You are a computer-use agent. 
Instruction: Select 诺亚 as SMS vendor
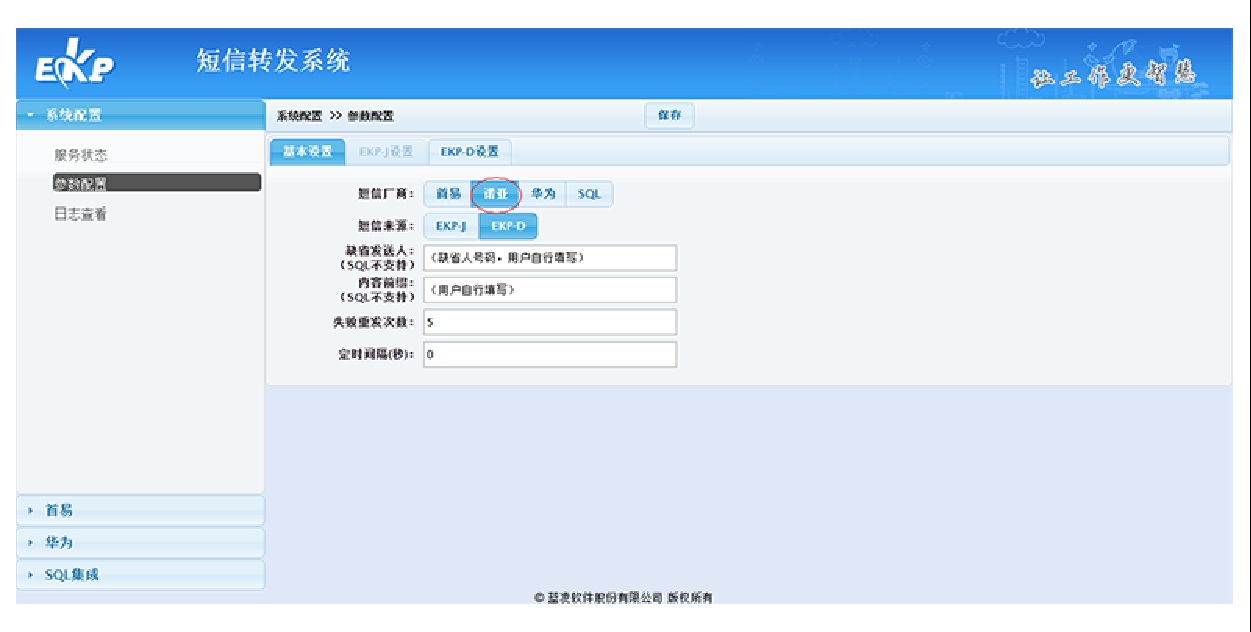point(496,194)
